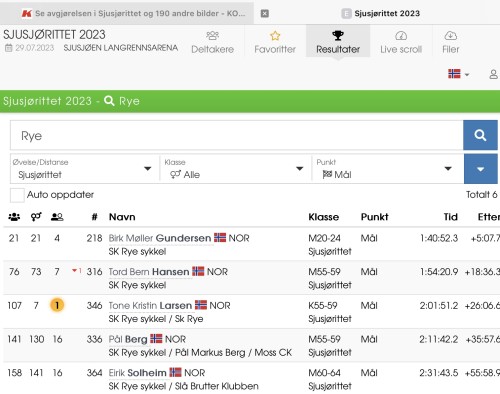
Task: Expand the blue filter options arrow button
Action: [x=480, y=169]
